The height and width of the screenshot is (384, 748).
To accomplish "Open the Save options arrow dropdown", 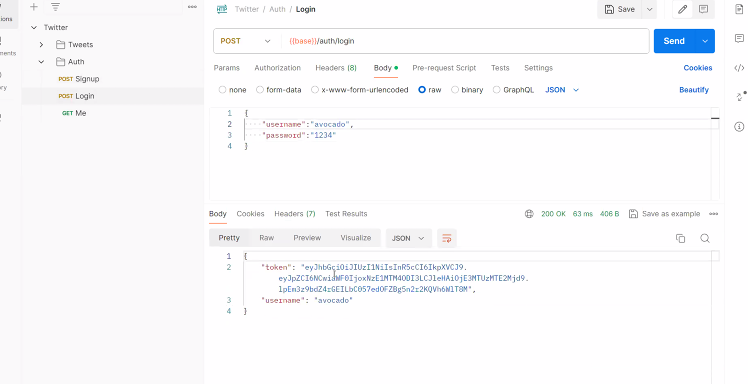I will coord(649,9).
